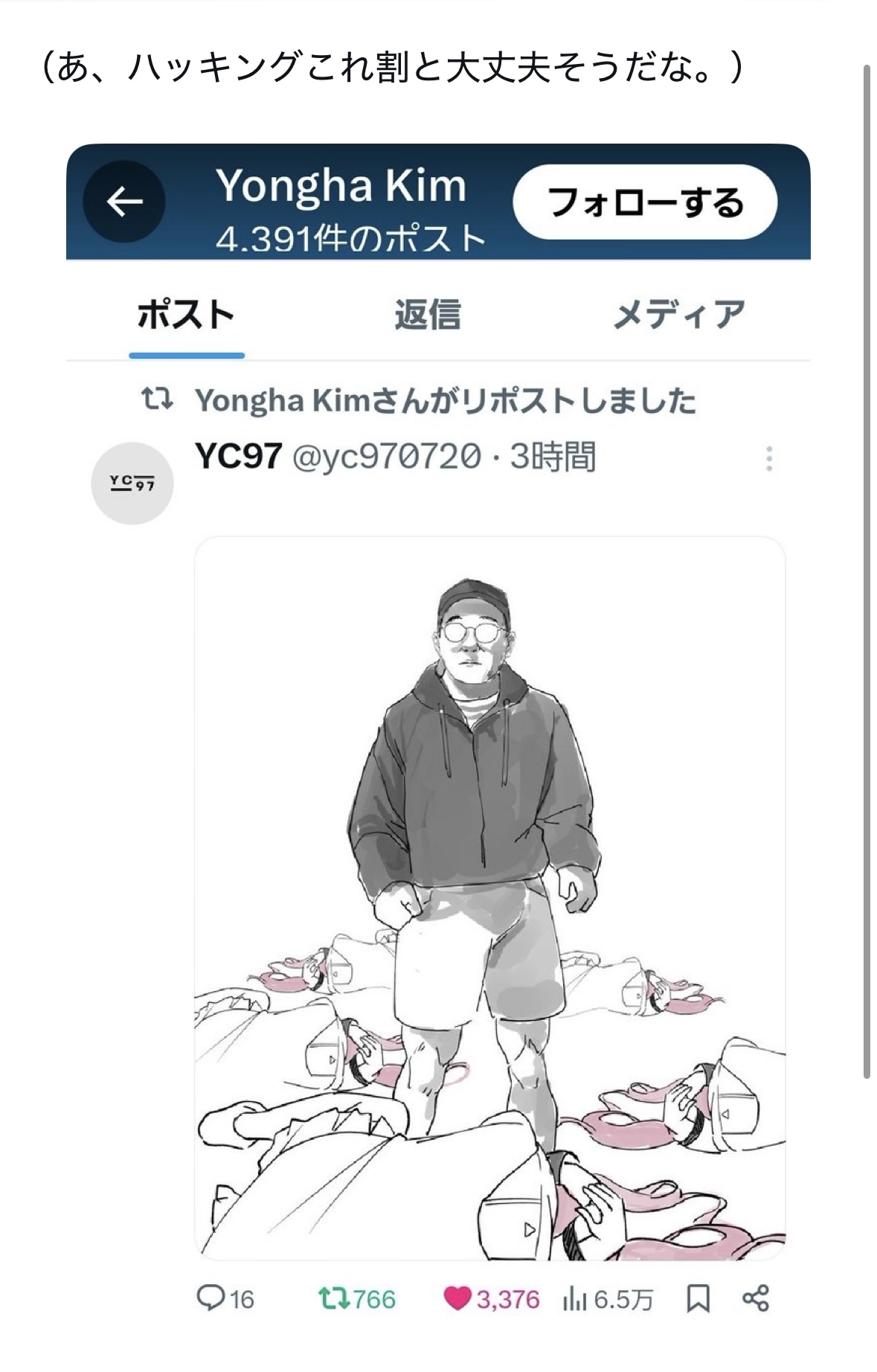Click the フォローする follow button
Viewport: 877px width, 1372px height.
pyautogui.click(x=645, y=202)
